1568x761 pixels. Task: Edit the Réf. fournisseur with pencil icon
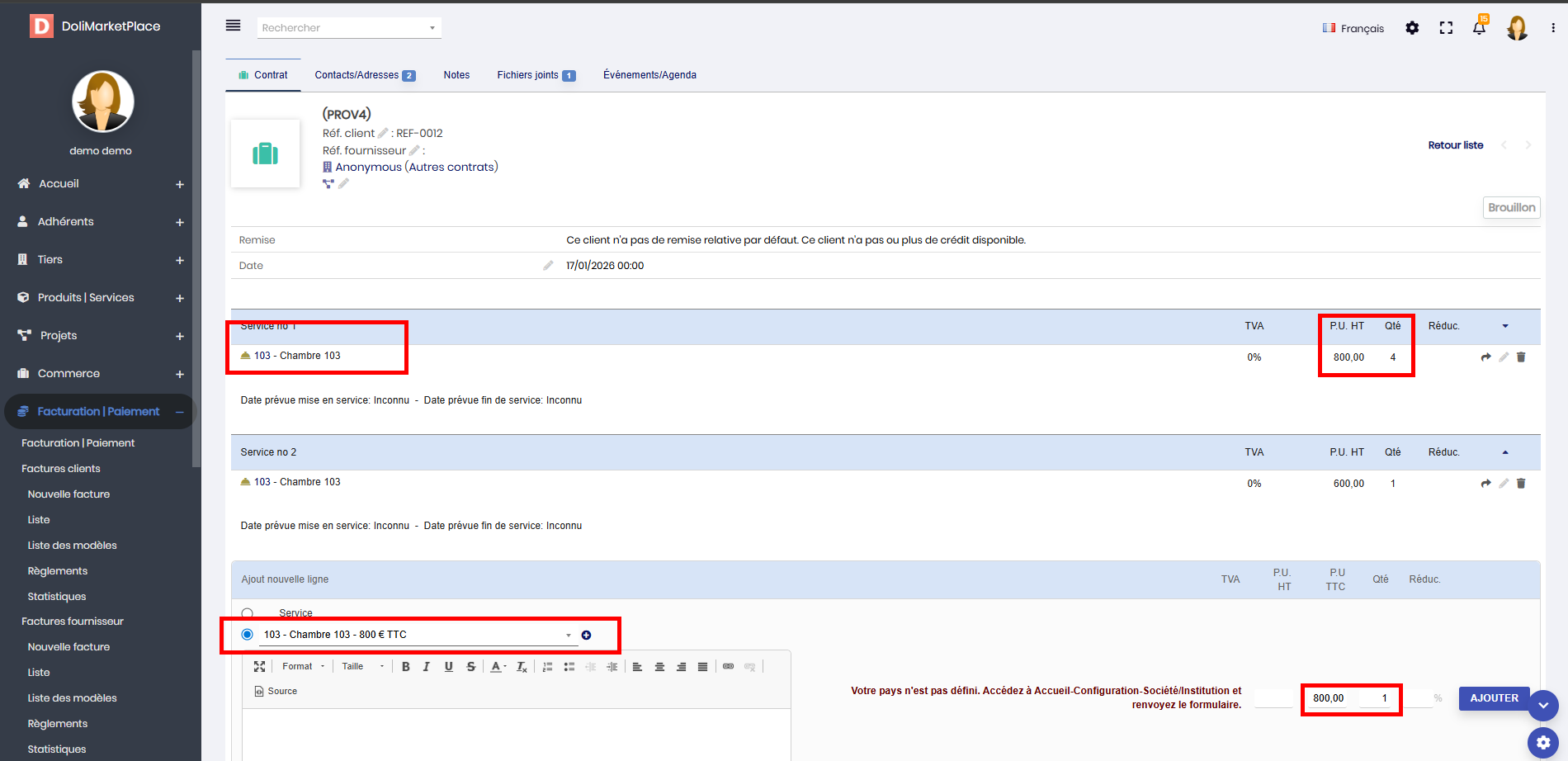click(x=414, y=150)
